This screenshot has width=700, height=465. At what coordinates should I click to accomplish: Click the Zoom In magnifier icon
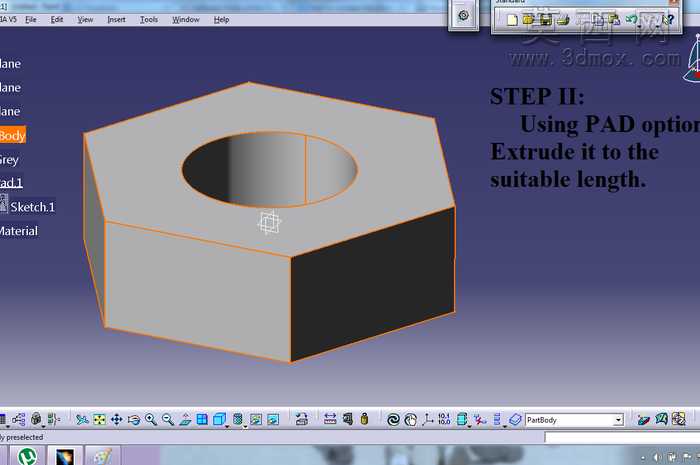(x=151, y=419)
